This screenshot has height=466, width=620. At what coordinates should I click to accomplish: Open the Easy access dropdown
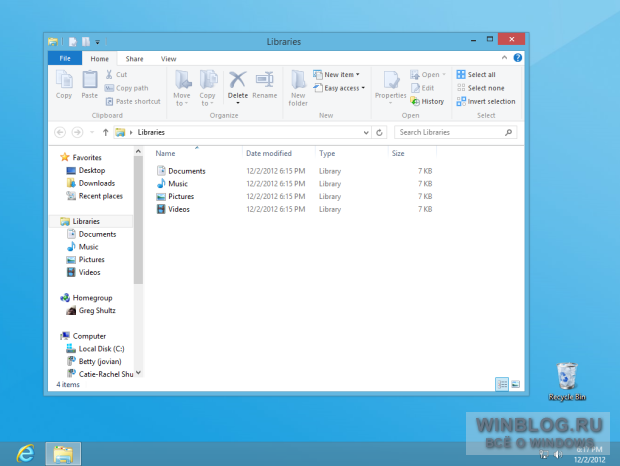pyautogui.click(x=339, y=88)
